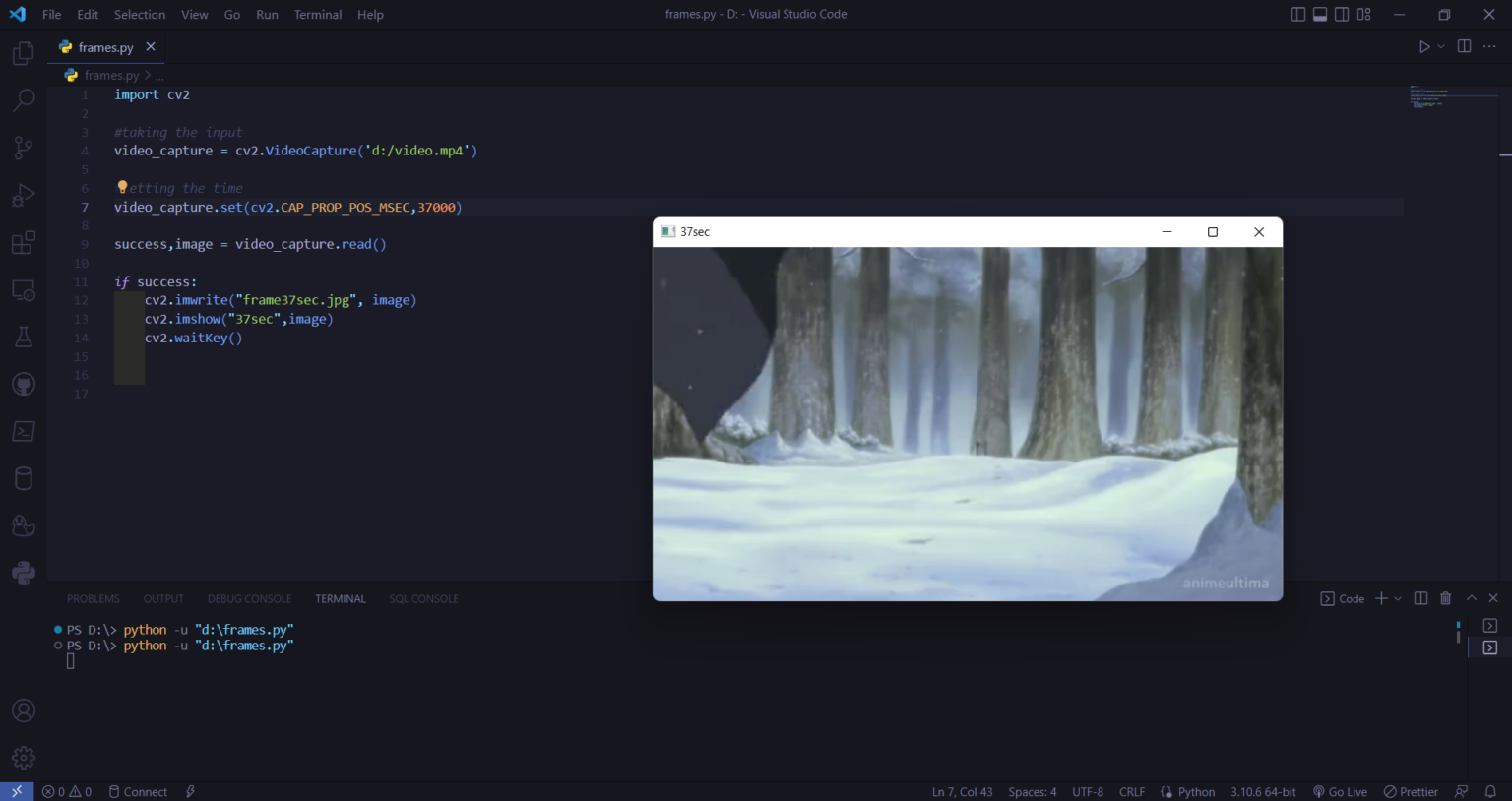Open the Explorer view in activity bar

tap(24, 53)
